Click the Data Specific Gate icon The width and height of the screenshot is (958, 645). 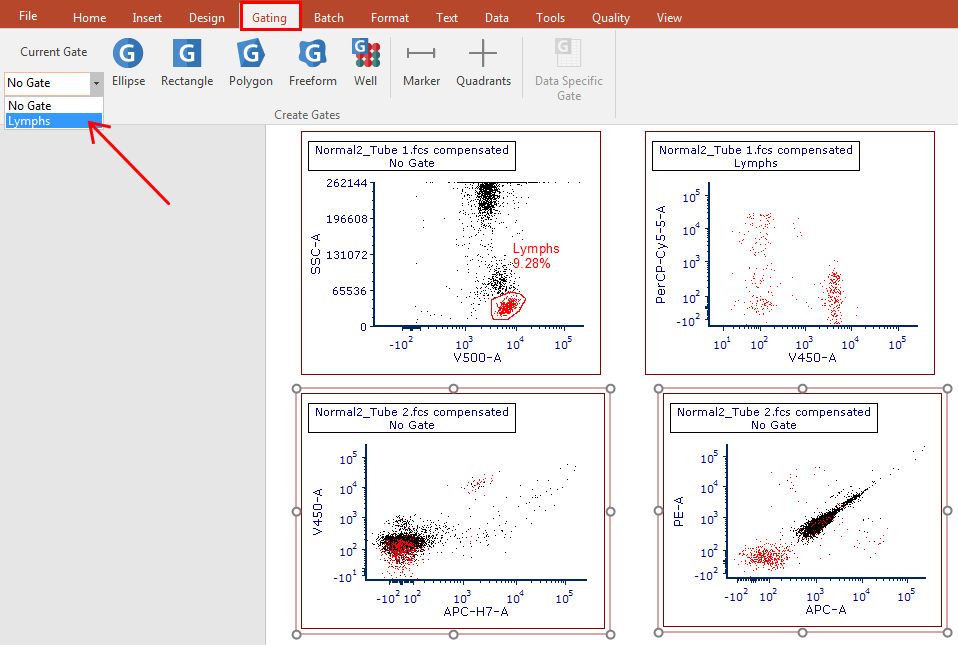tap(569, 68)
